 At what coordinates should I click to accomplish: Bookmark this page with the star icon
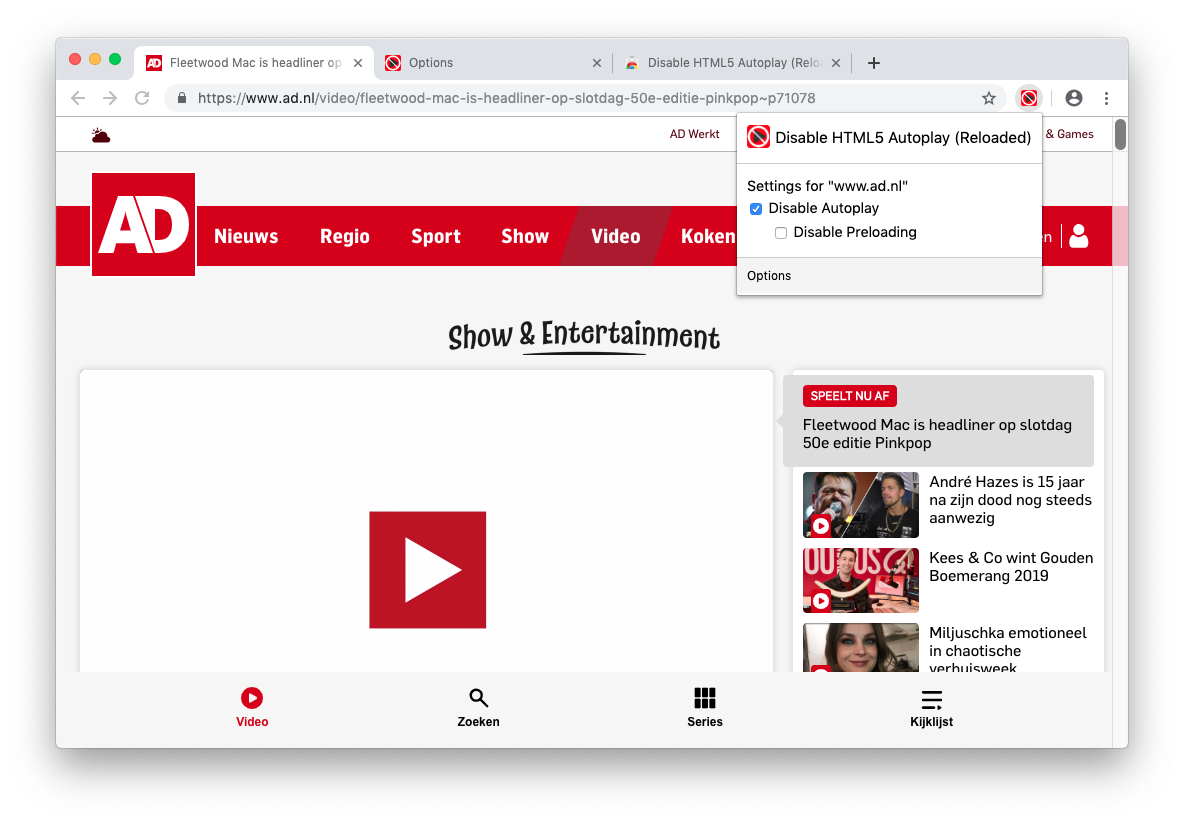point(989,98)
